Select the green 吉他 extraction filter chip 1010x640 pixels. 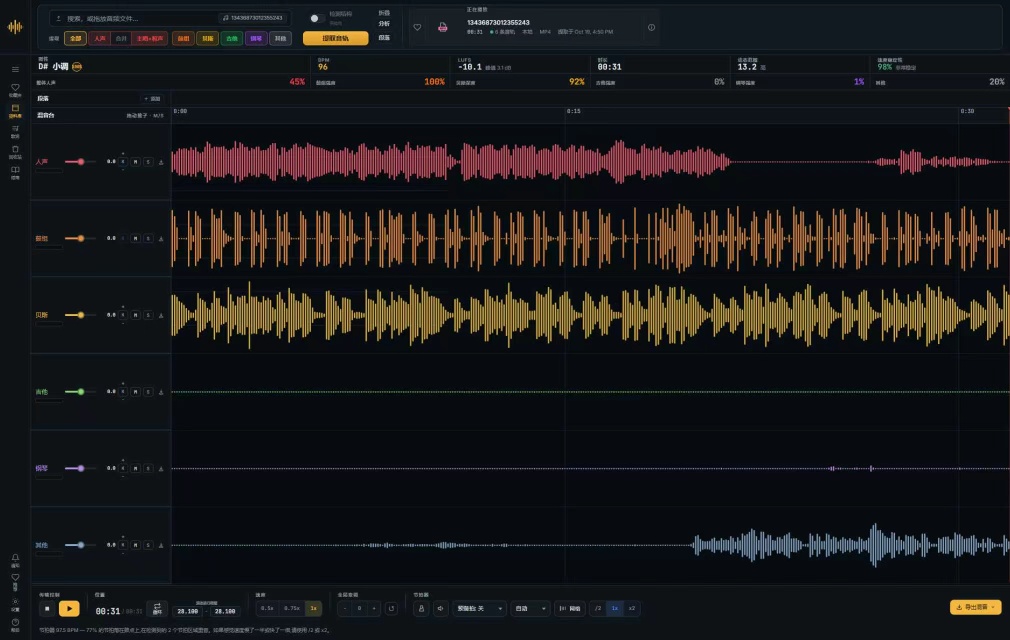[x=231, y=39]
